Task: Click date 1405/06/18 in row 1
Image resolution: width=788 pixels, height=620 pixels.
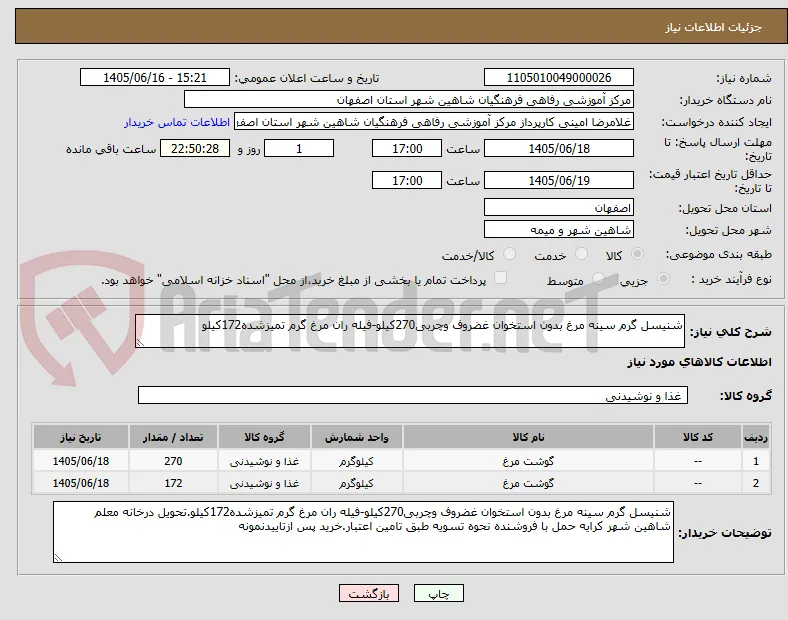Action: (80, 461)
